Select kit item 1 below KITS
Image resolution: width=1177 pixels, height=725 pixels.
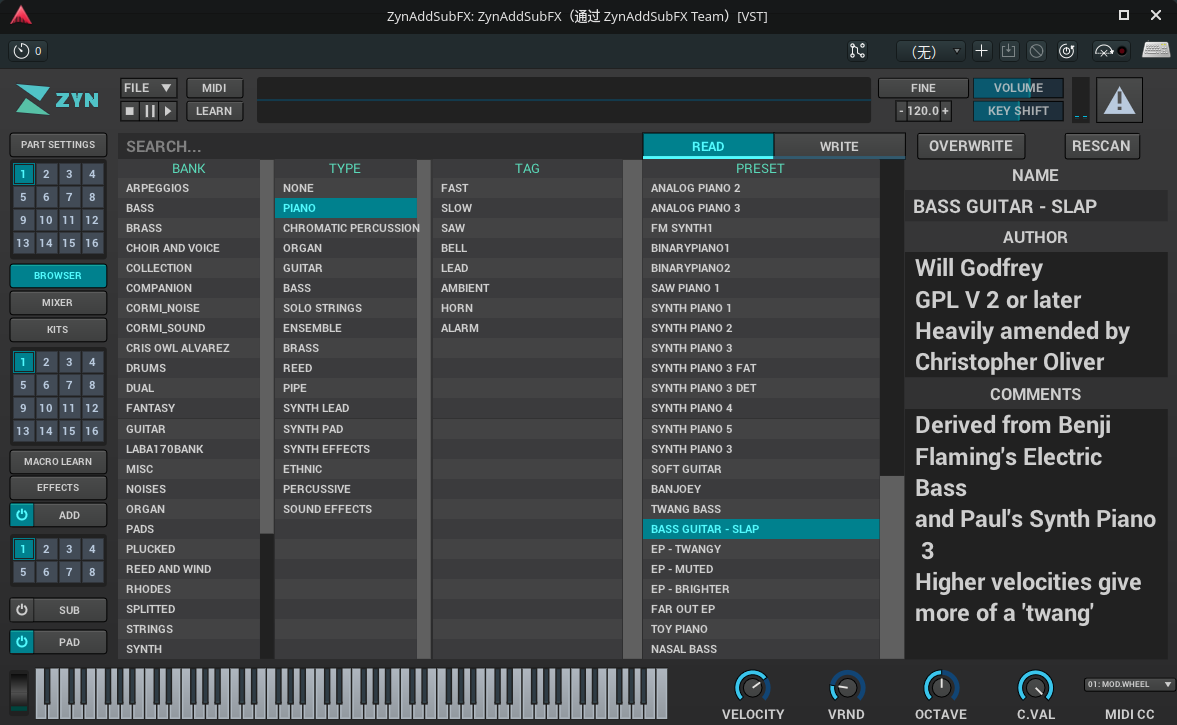[23, 362]
